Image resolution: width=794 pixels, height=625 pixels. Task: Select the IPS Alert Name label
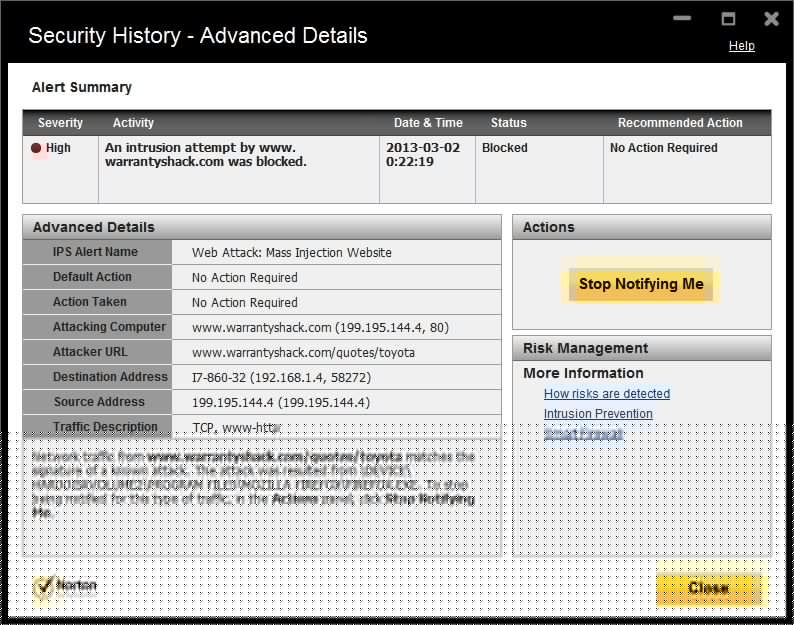point(95,252)
